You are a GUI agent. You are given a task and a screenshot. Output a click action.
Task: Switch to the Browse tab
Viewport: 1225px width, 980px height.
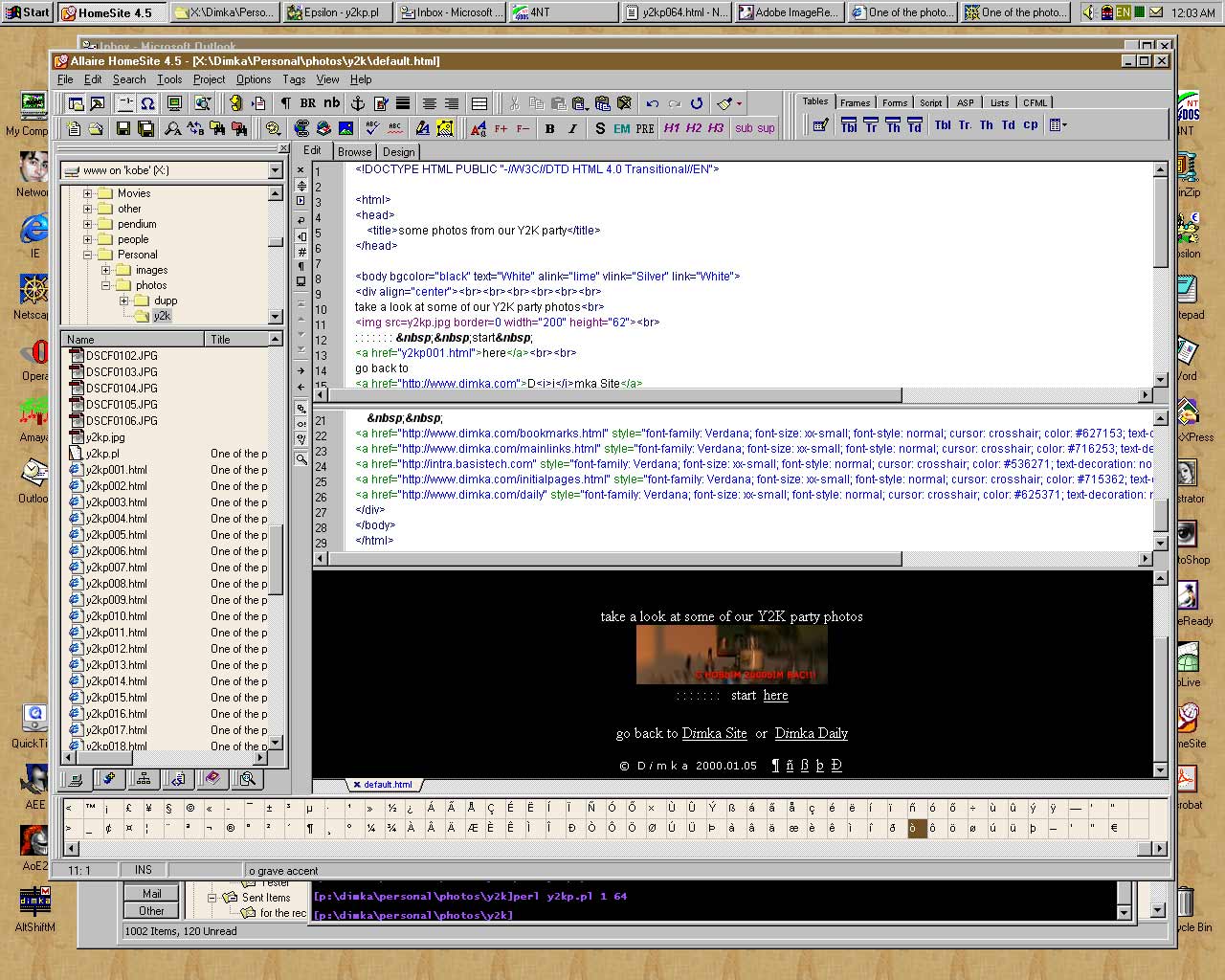coord(354,151)
